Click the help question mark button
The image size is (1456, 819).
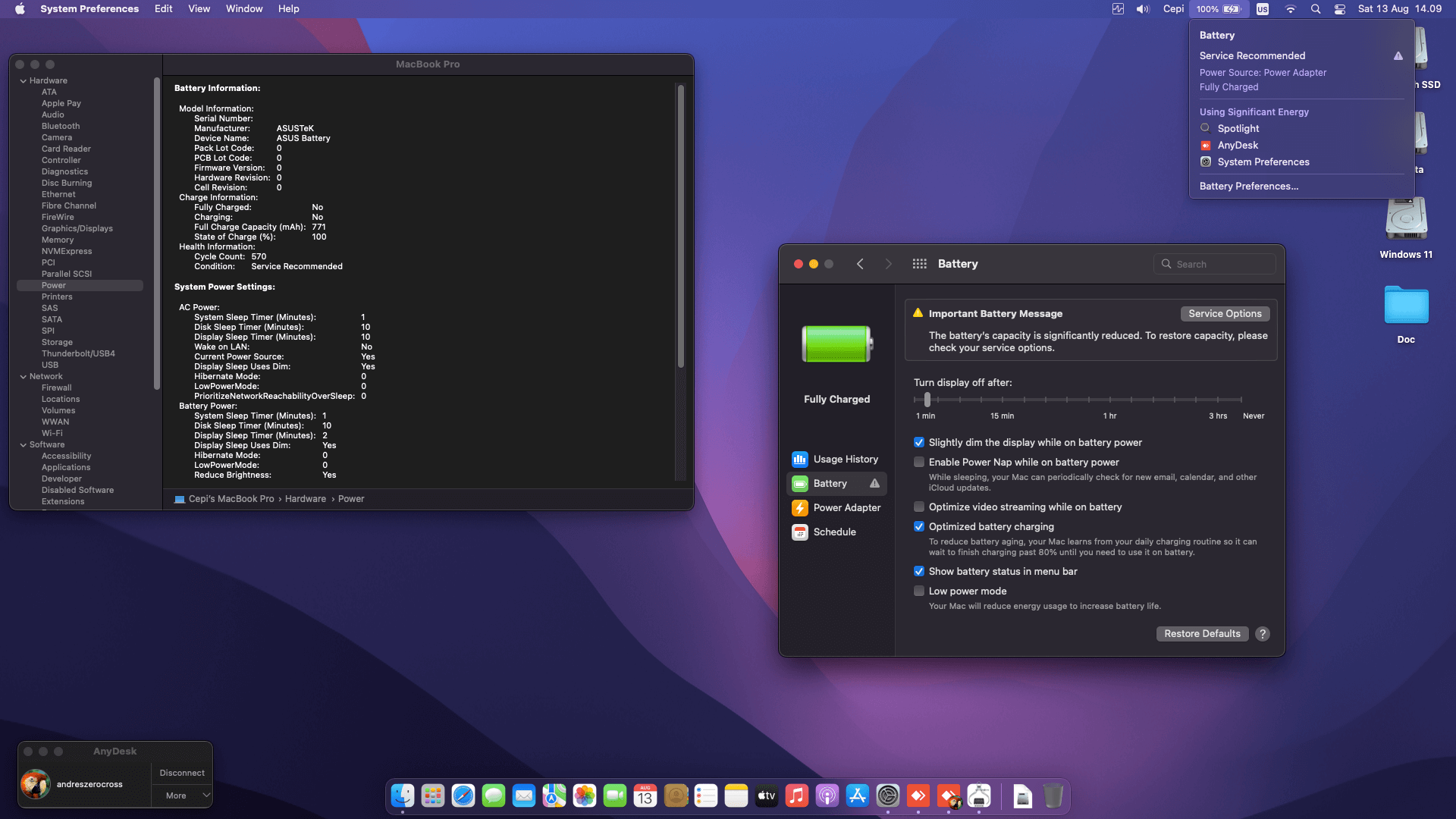[x=1262, y=634]
